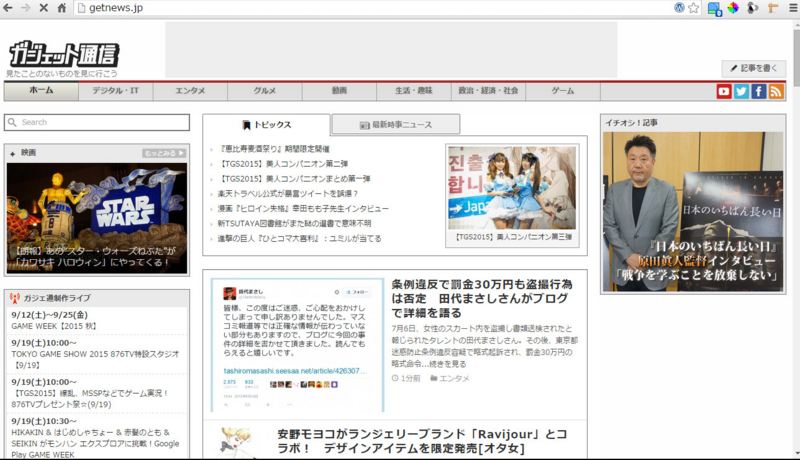Open the browser hamburger menu
The width and height of the screenshot is (800, 460).
pyautogui.click(x=793, y=8)
